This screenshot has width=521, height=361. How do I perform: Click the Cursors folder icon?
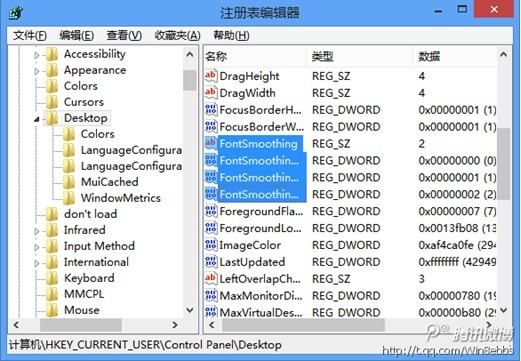click(52, 102)
